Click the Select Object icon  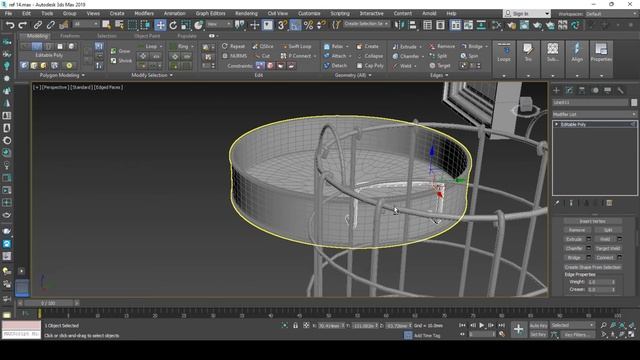point(106,25)
